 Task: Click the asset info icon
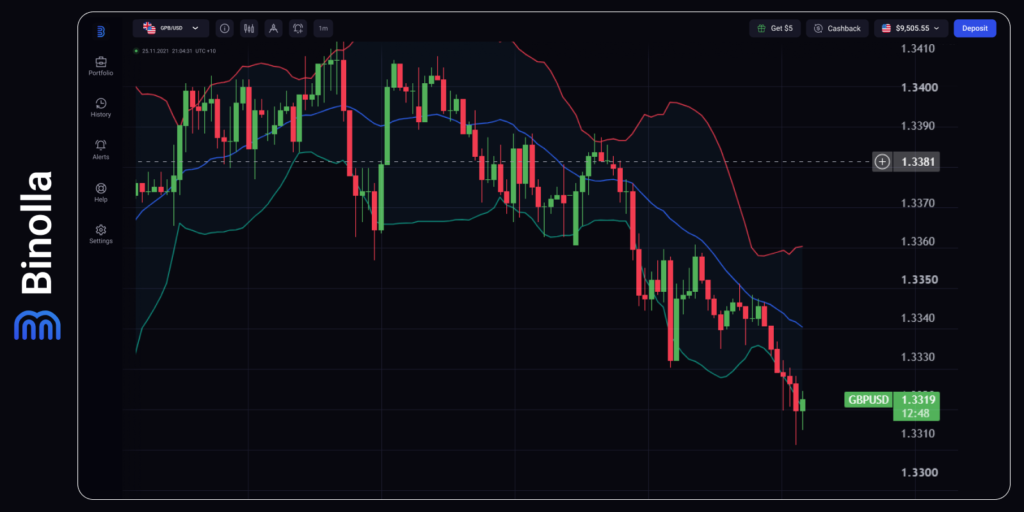point(225,28)
